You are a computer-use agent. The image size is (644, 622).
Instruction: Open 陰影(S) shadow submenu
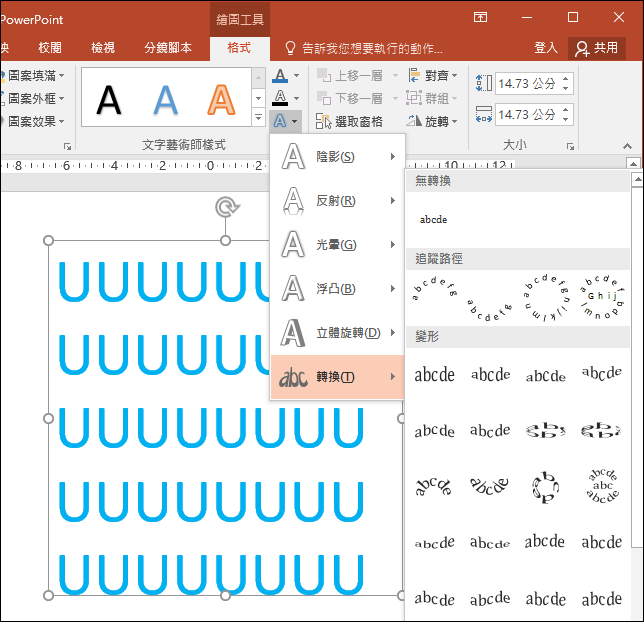[337, 157]
